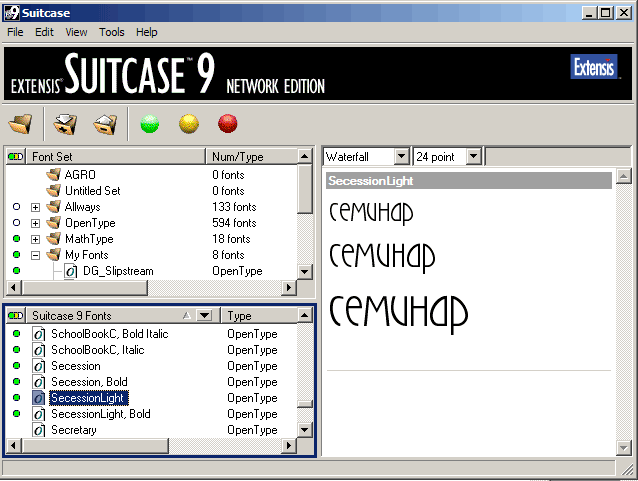Screen dimensions: 638x481
Task: Toggle activation dot for OpenType set
Action: coord(16,223)
